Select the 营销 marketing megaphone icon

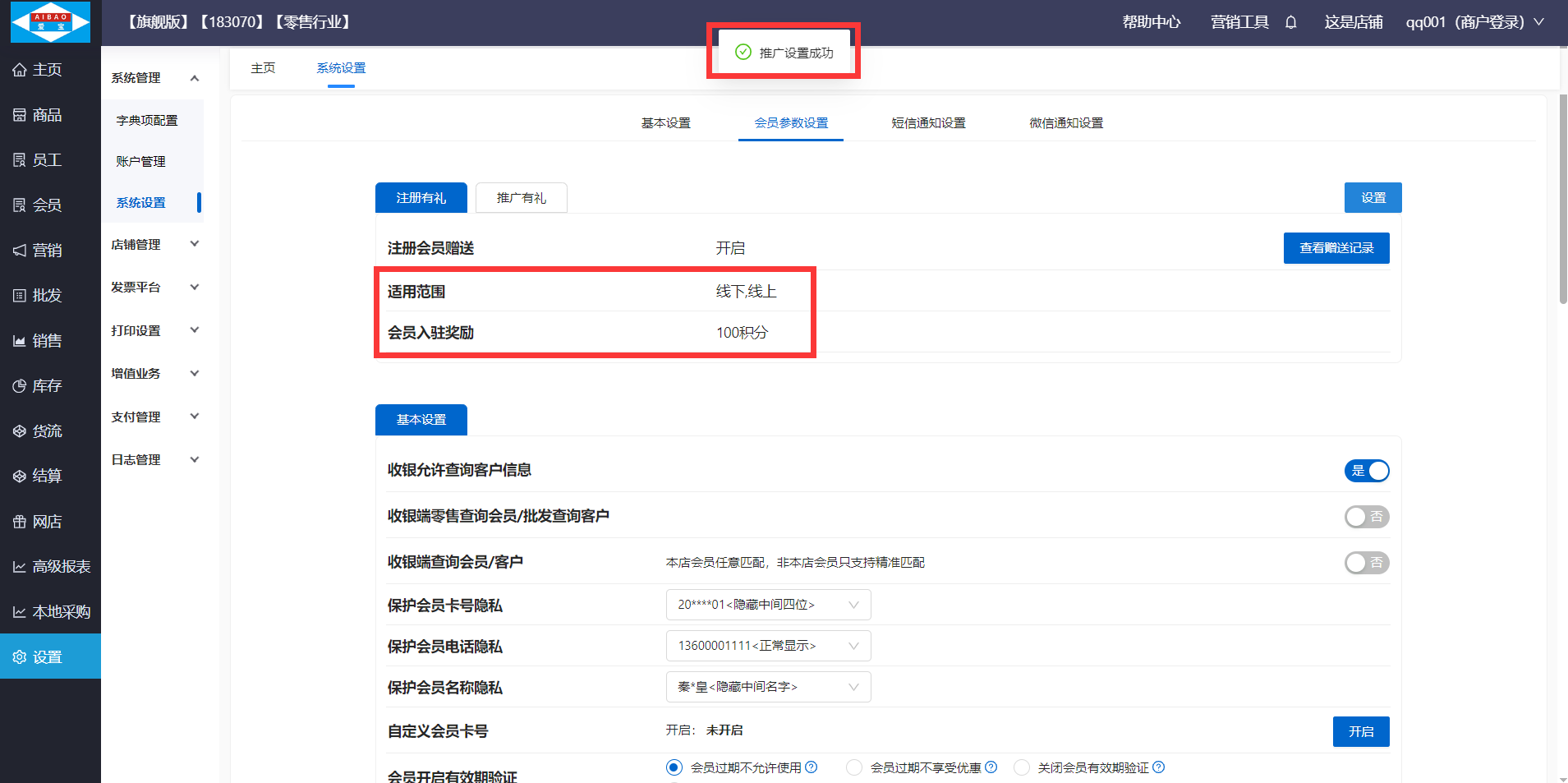tap(20, 251)
